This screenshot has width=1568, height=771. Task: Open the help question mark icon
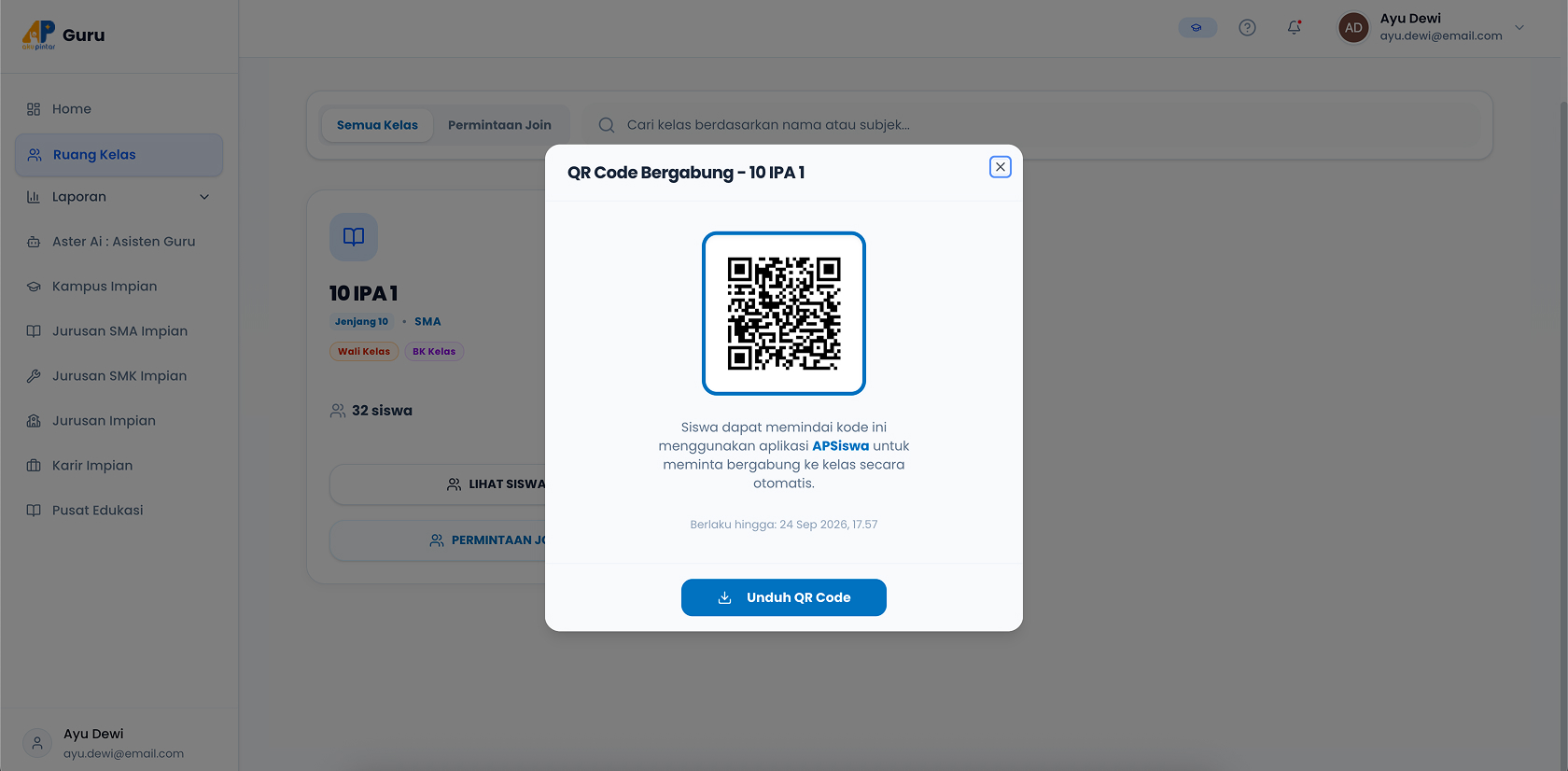point(1247,28)
